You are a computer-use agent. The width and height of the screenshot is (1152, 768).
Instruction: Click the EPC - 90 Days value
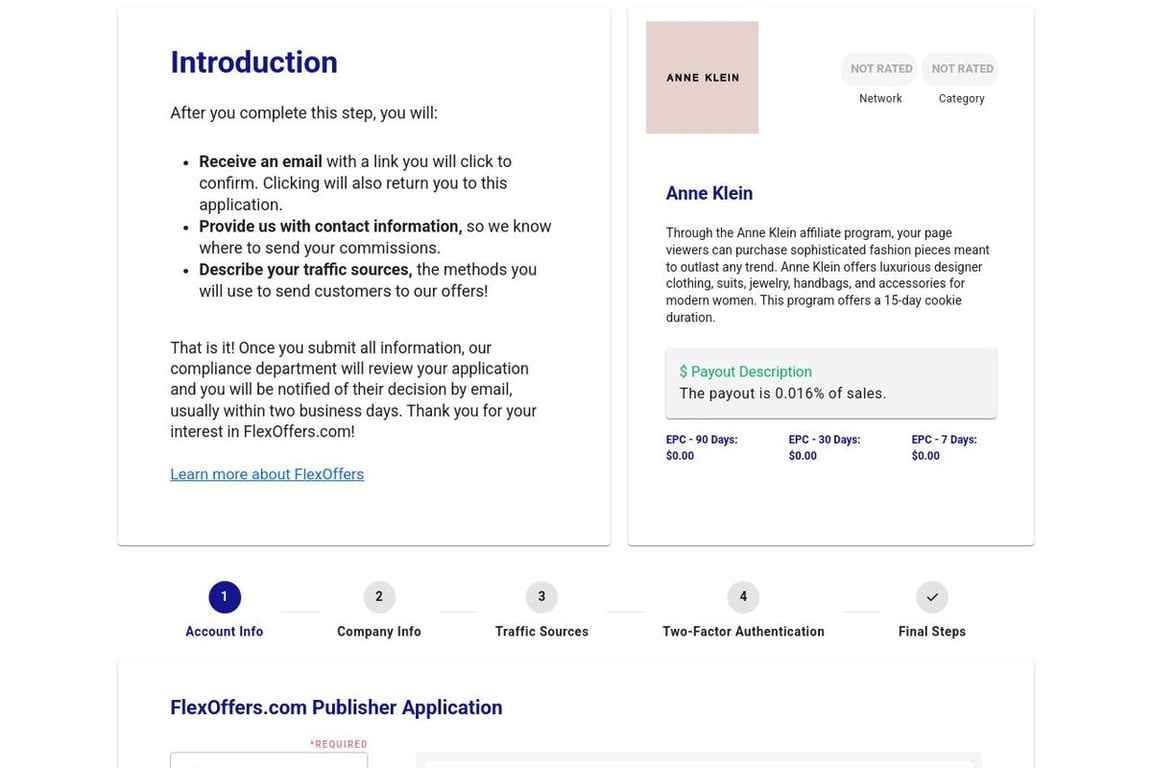coord(680,456)
